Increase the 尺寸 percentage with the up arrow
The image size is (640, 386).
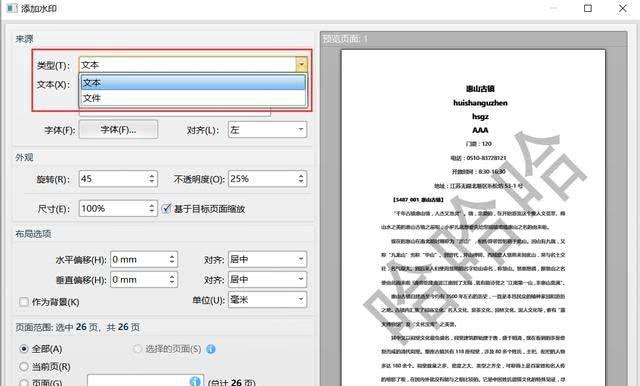point(151,205)
